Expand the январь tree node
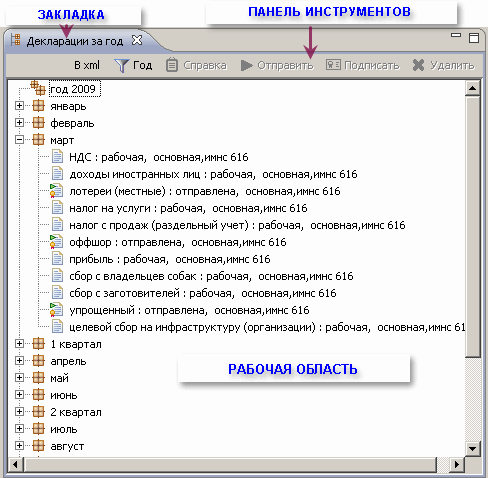The height and width of the screenshot is (478, 488). (19, 106)
